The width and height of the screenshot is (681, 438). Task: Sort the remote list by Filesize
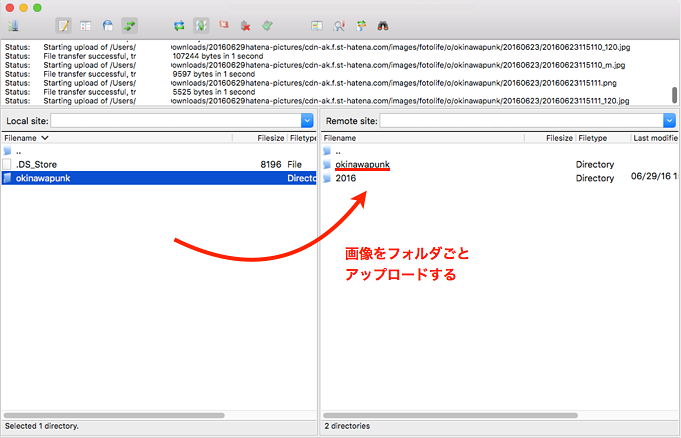coord(559,138)
